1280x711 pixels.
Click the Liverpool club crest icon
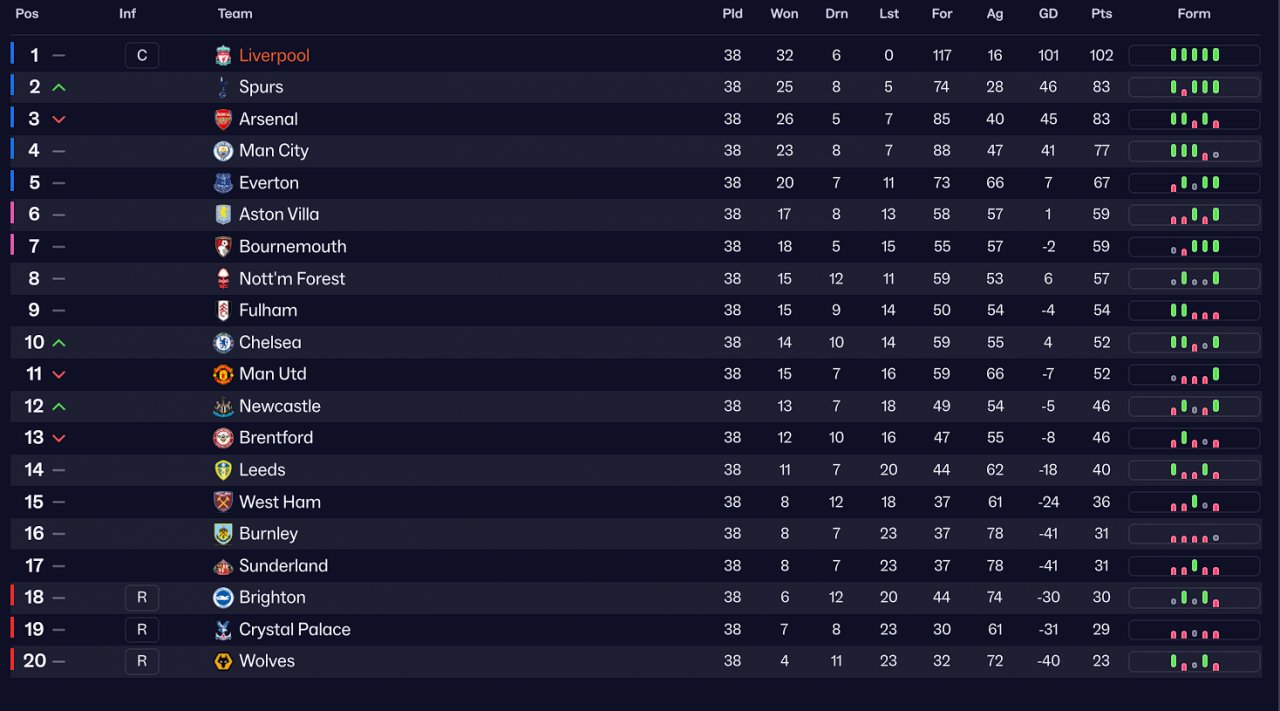tap(223, 56)
